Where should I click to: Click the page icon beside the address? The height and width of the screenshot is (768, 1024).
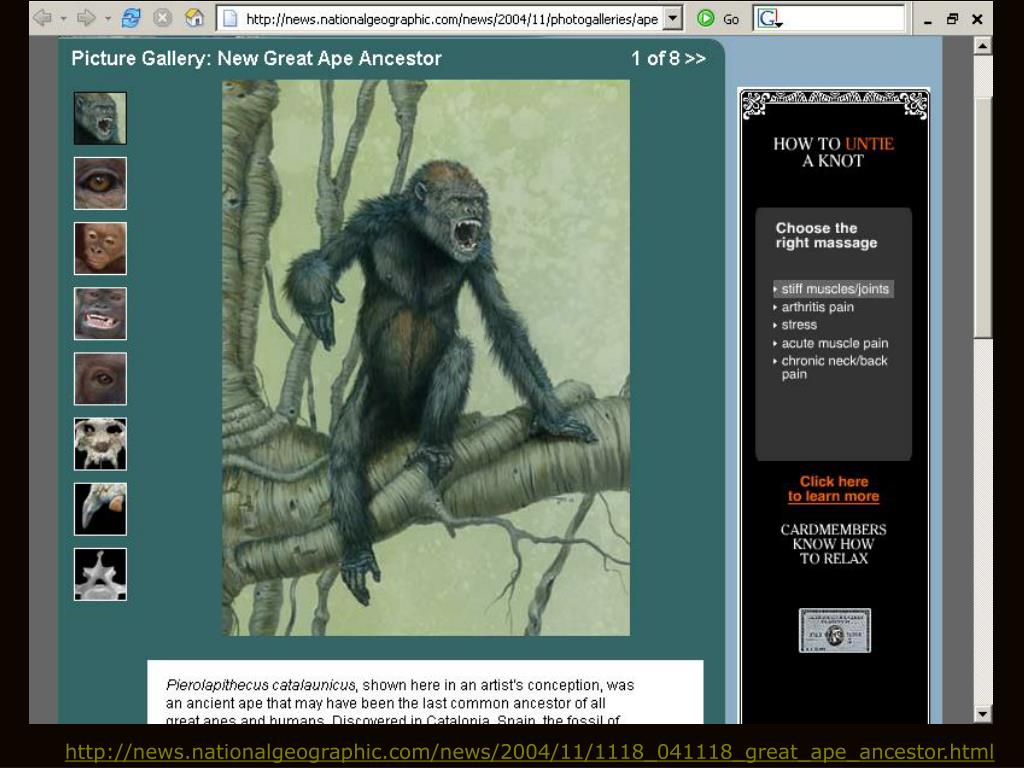(x=230, y=19)
